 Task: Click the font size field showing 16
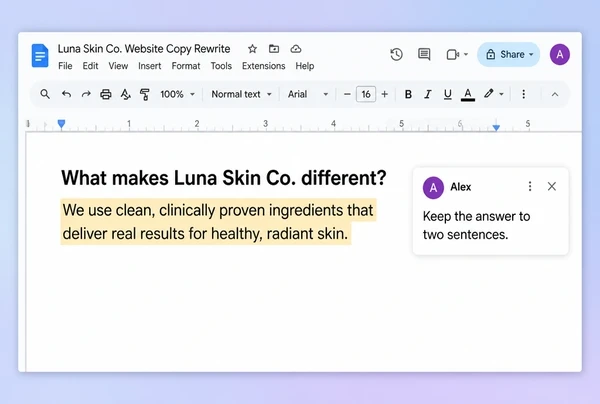click(366, 94)
